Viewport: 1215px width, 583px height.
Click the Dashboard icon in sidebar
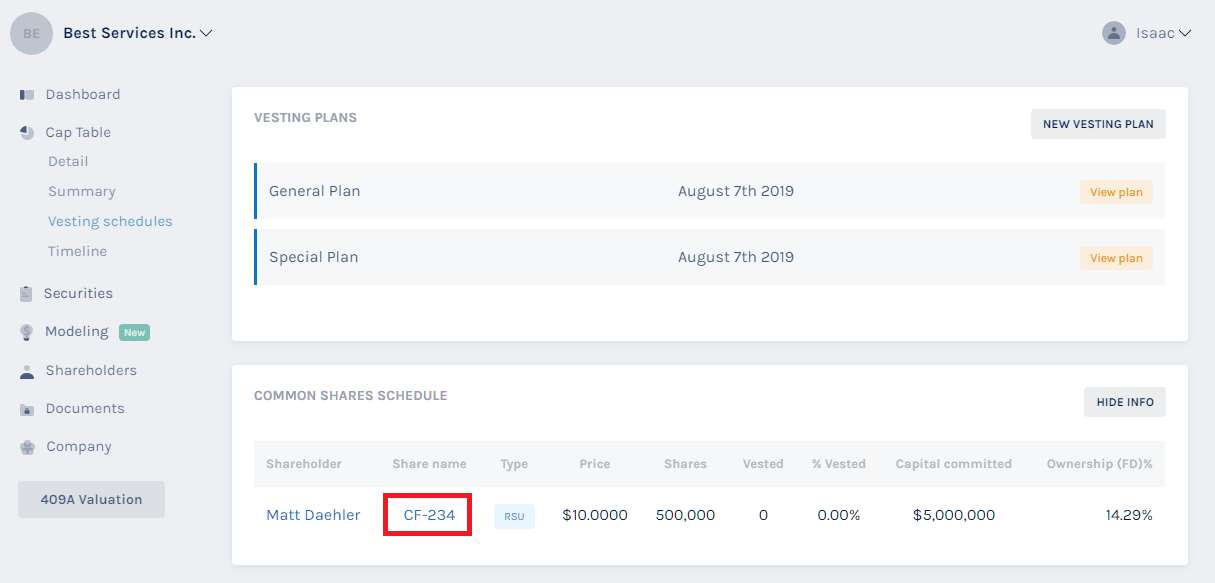coord(27,95)
